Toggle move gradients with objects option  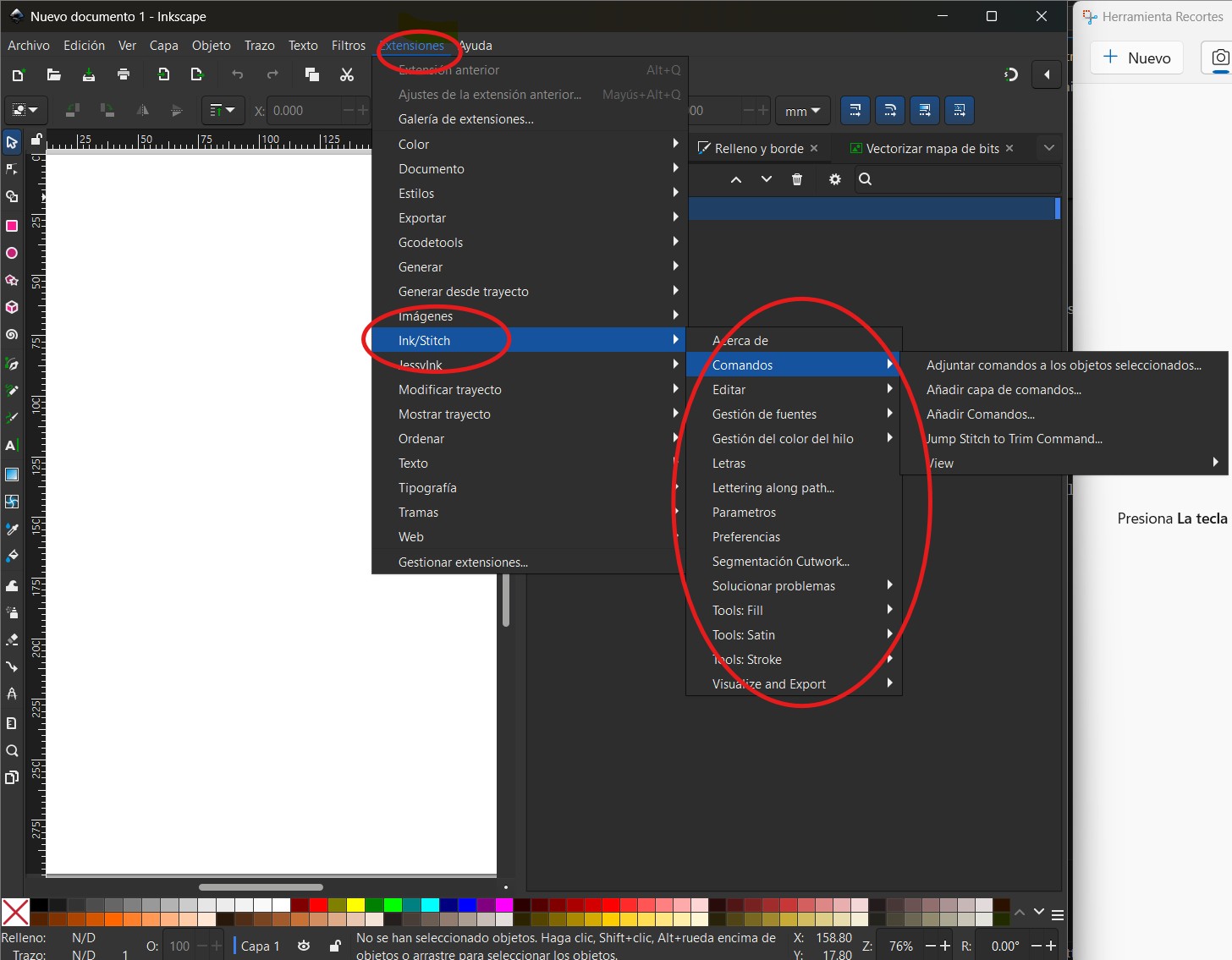(925, 110)
